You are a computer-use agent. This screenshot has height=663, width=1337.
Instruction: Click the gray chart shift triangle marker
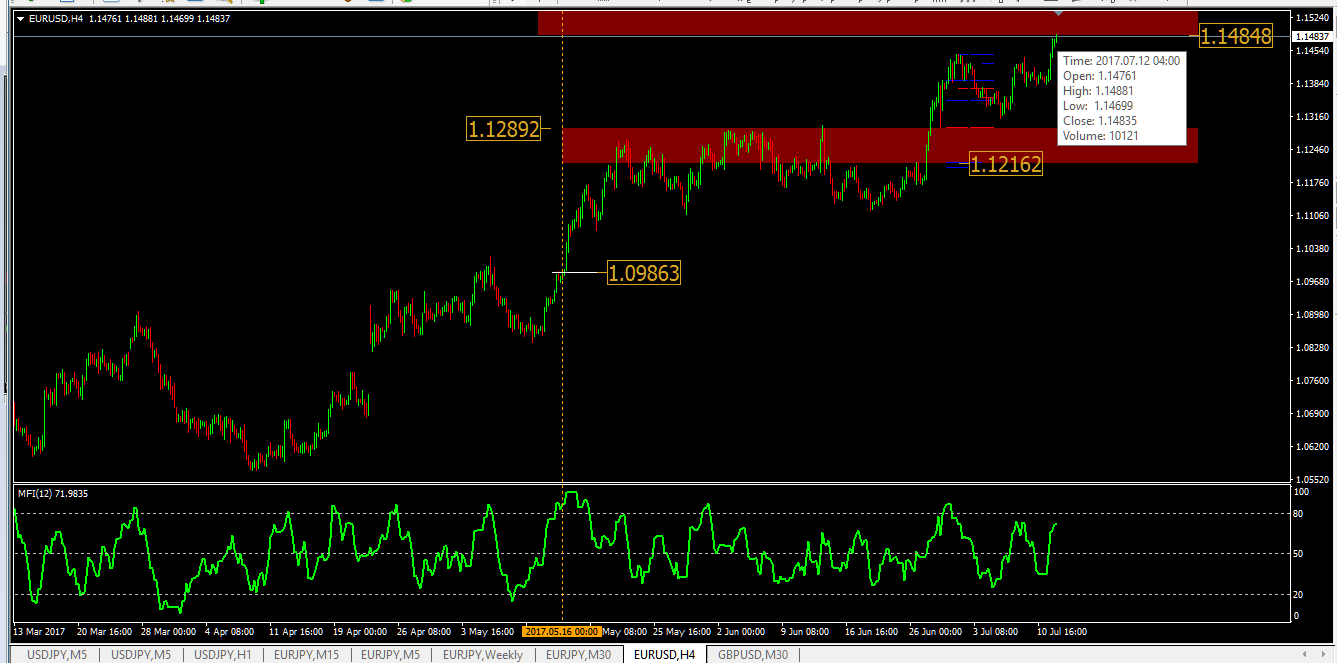[x=1059, y=14]
